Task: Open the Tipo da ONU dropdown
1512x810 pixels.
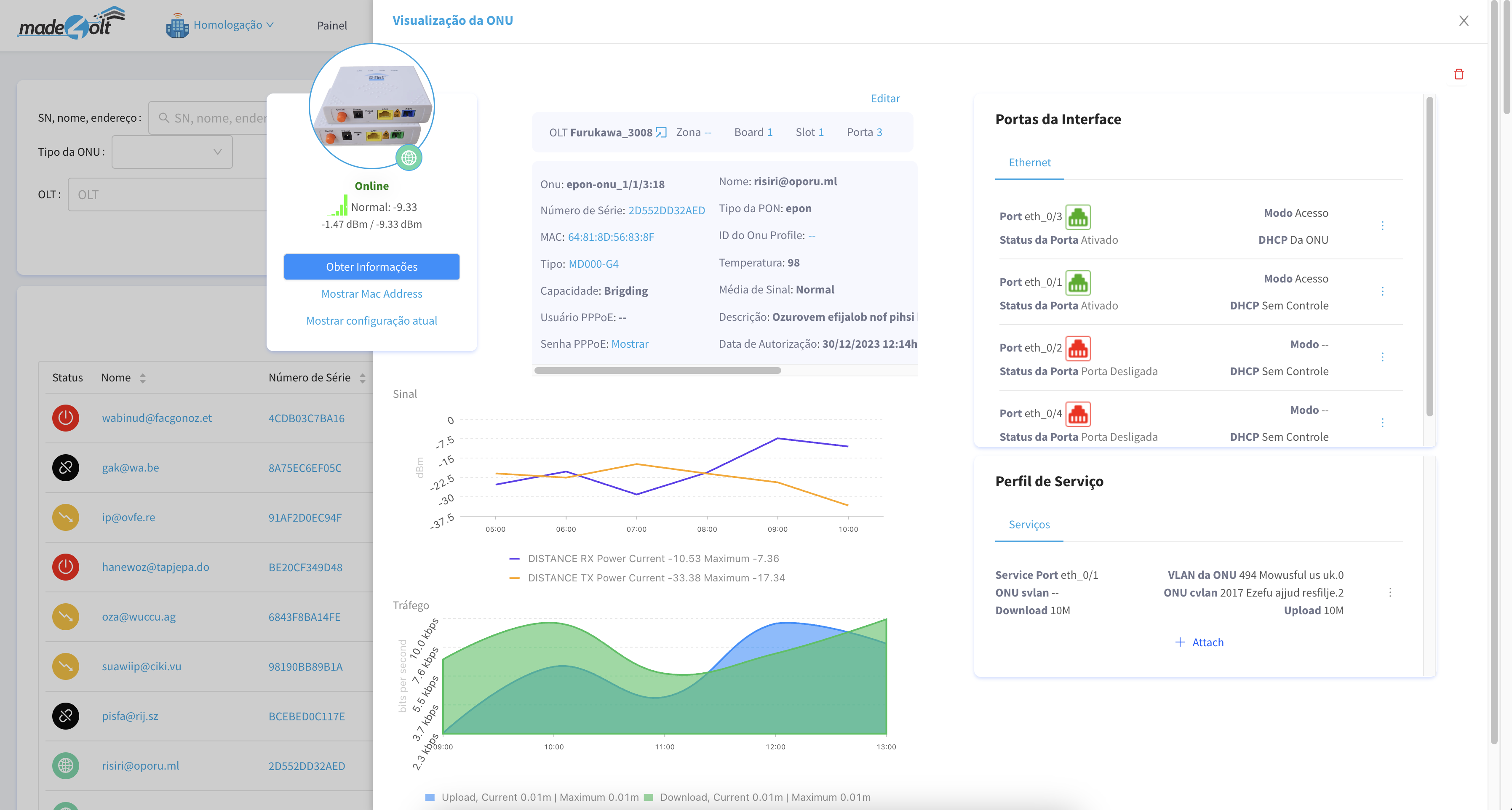Action: pyautogui.click(x=172, y=152)
